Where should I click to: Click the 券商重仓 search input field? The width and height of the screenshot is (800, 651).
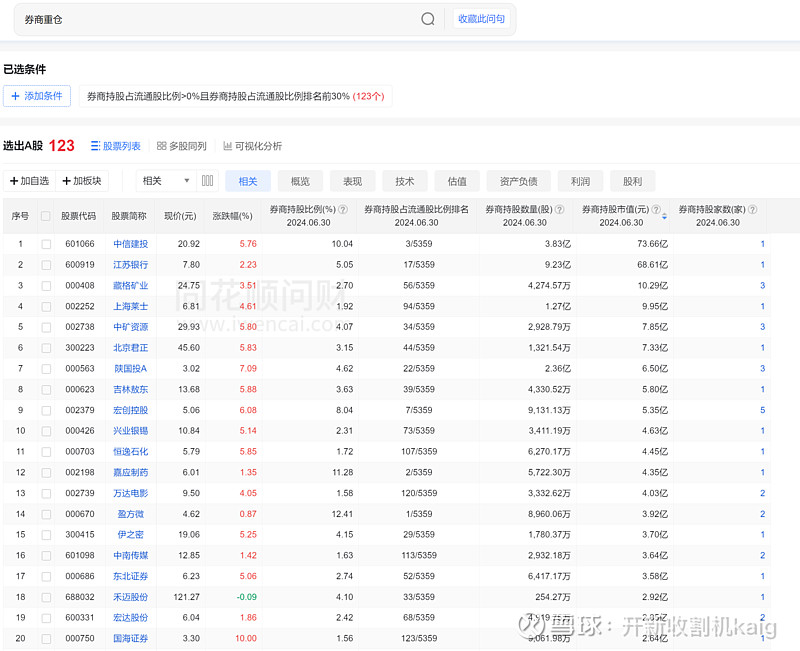click(x=217, y=19)
